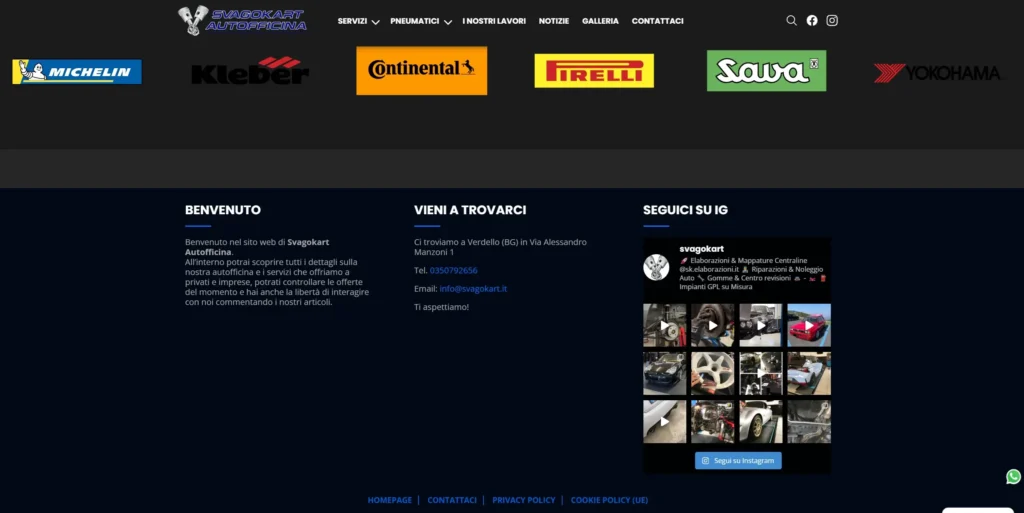Play the brake disc video thumbnail
The image size is (1024, 513).
pyautogui.click(x=665, y=325)
